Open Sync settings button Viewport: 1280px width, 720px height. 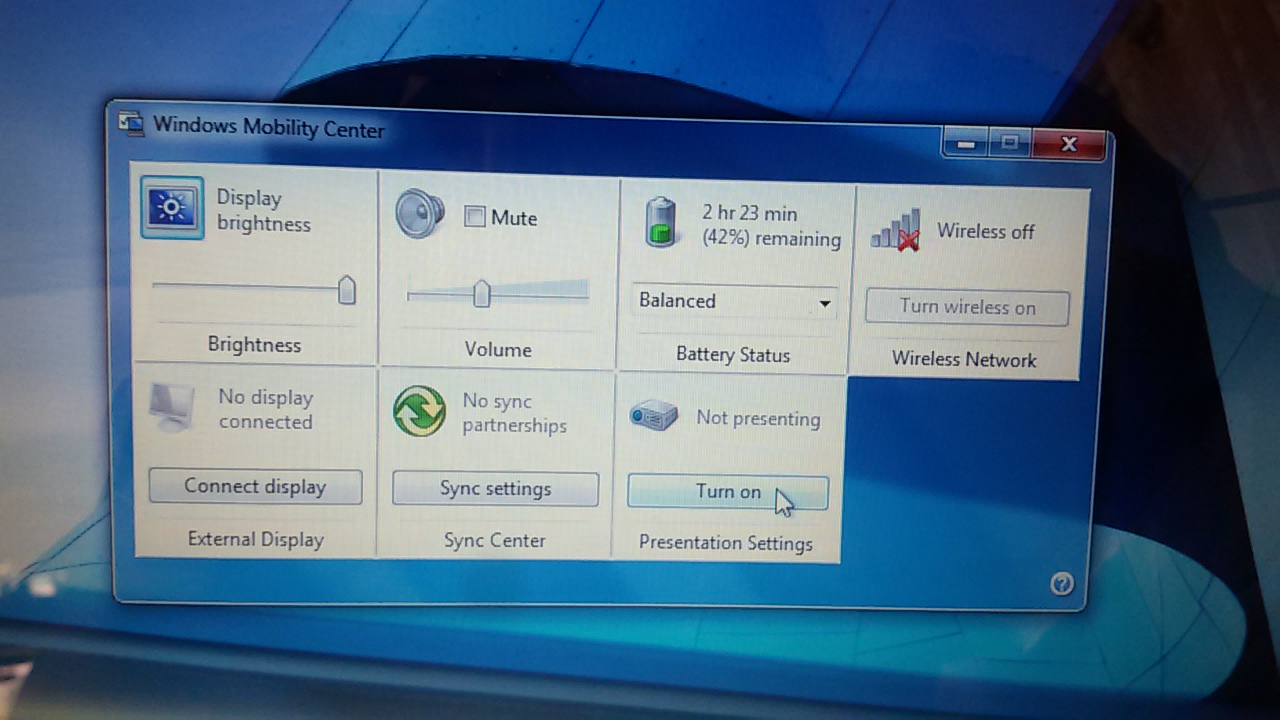495,489
